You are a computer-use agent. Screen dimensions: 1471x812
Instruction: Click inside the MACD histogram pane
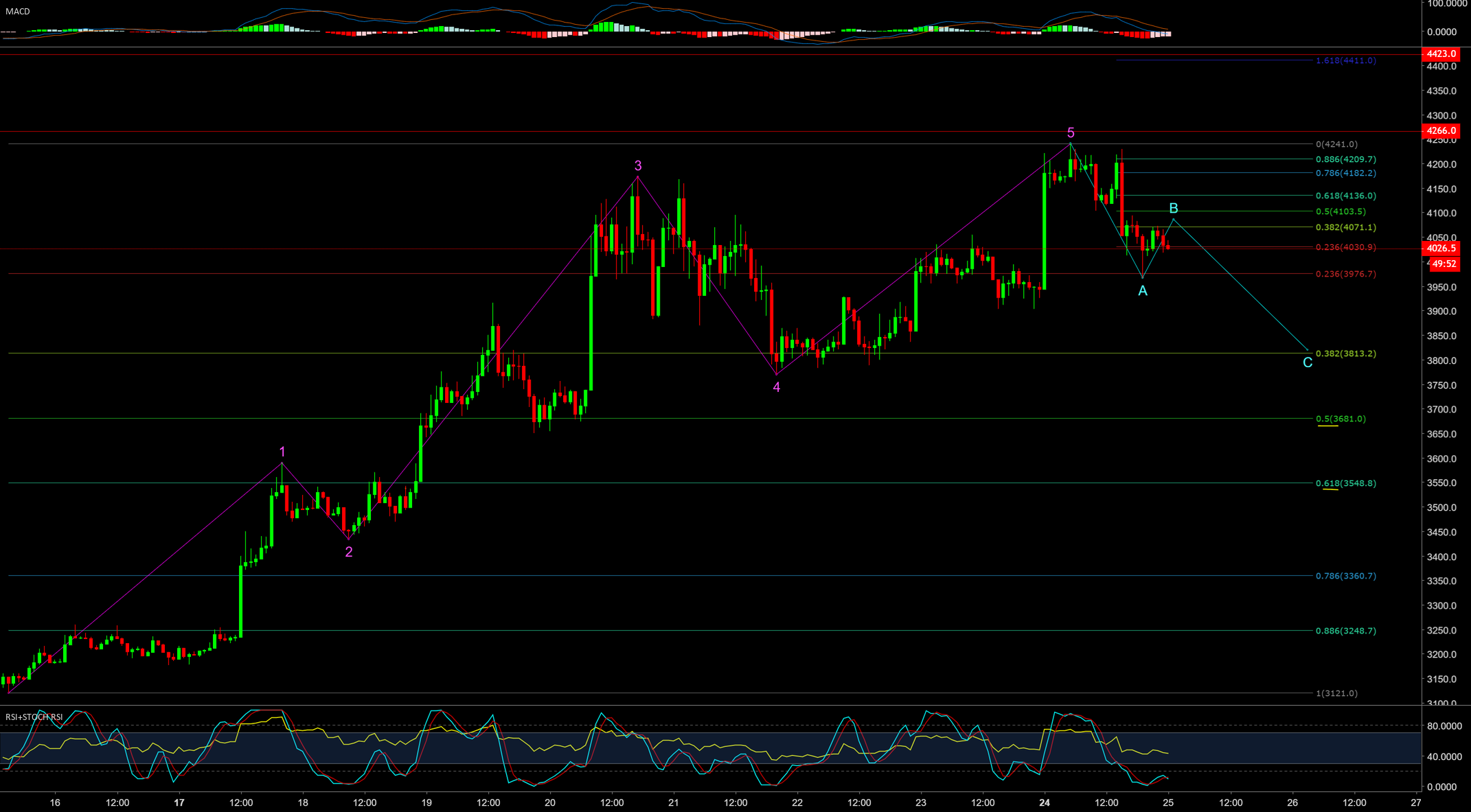click(481, 29)
